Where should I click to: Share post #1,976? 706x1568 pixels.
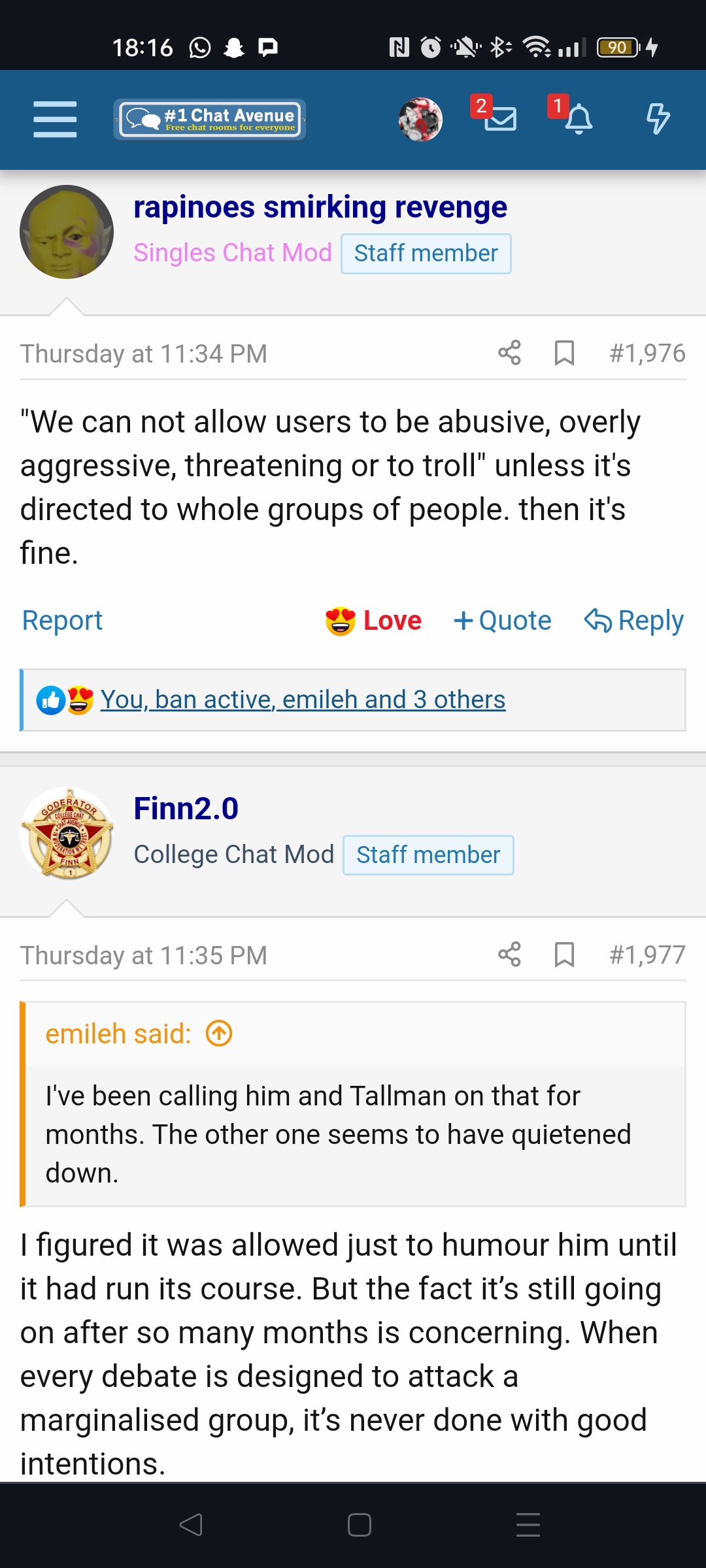(509, 353)
